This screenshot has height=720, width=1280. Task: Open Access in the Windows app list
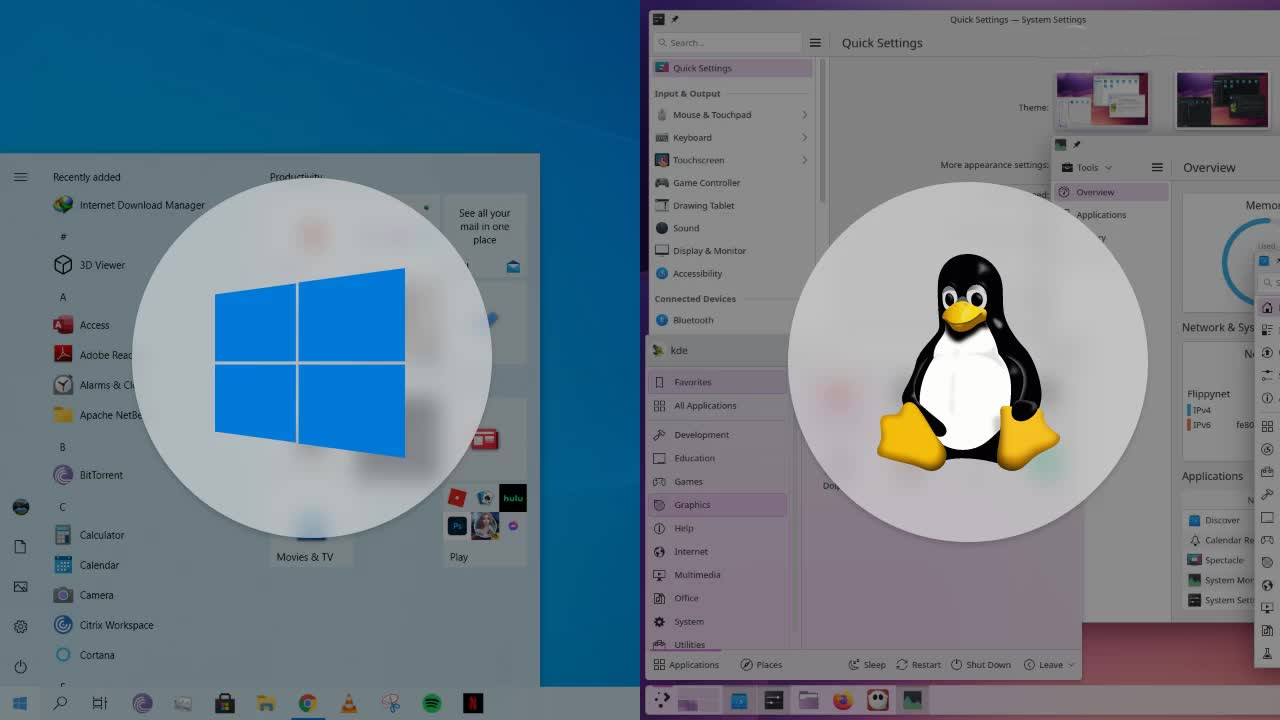coord(81,325)
